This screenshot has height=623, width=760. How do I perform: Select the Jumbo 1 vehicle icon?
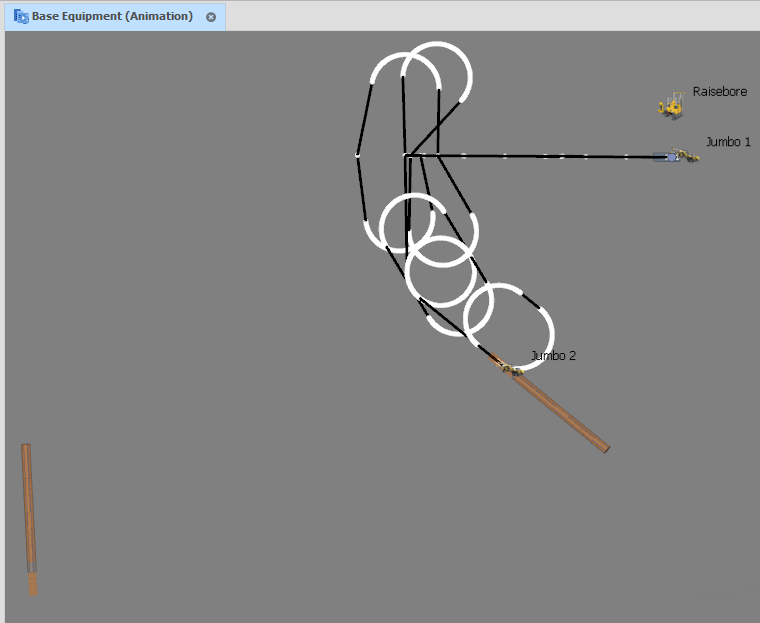pyautogui.click(x=685, y=155)
